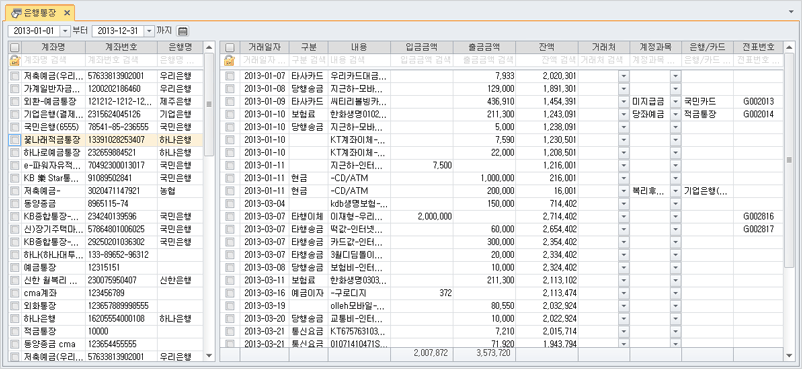The width and height of the screenshot is (802, 369).
Task: Open 계정과목 dropdown in 2013-03-16 row
Action: (x=675, y=293)
